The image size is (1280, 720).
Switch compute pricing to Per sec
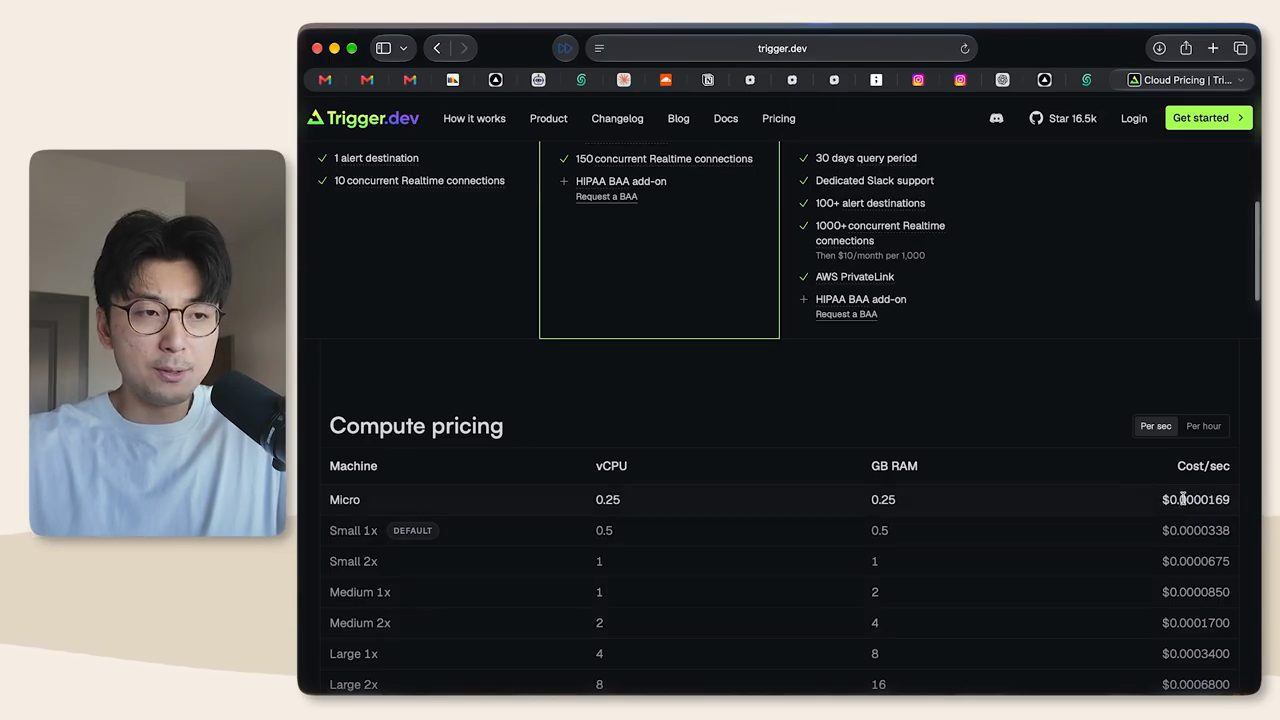pos(1156,426)
